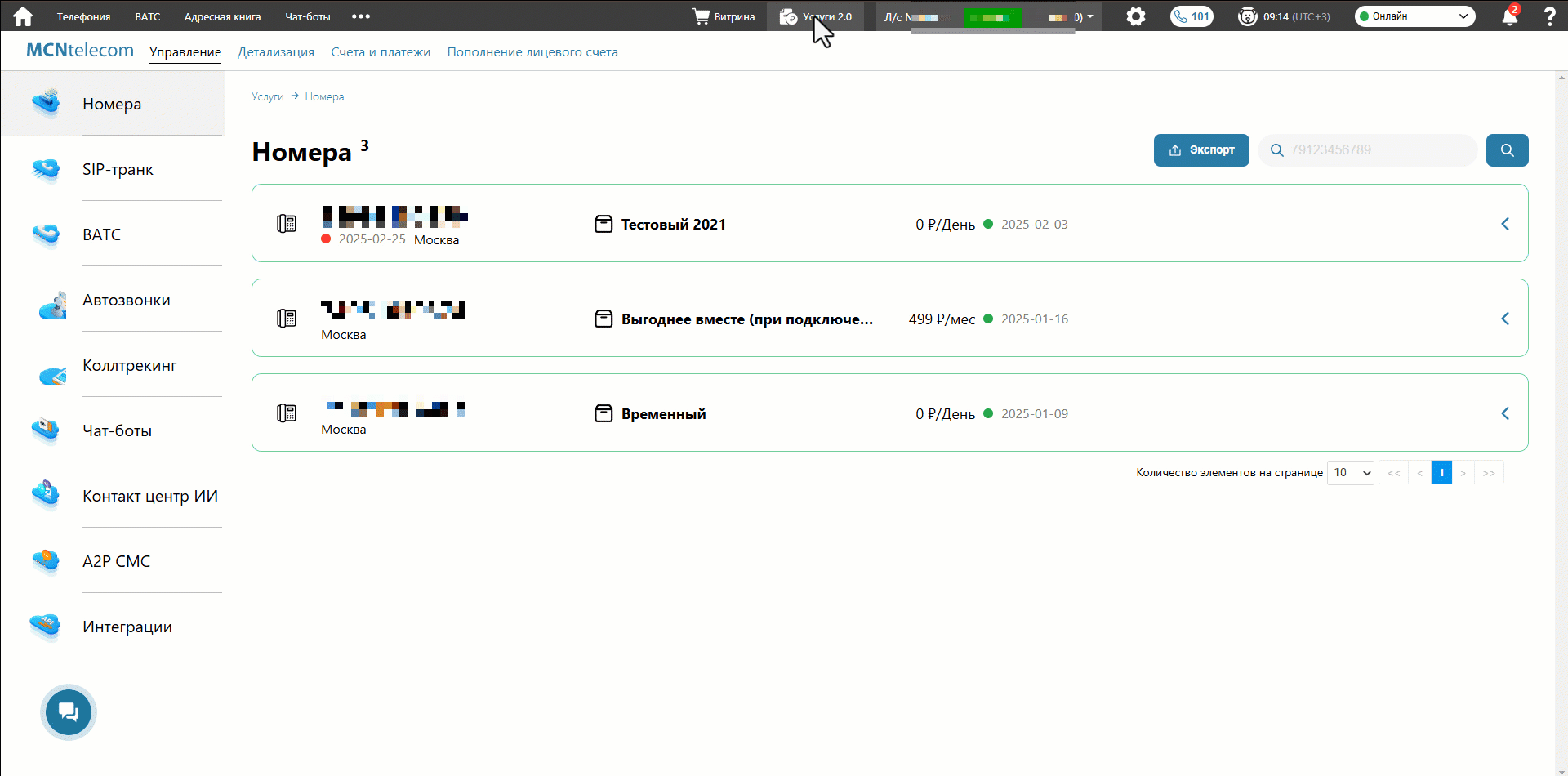
Task: Click the magnifier search button
Action: coord(1507,150)
